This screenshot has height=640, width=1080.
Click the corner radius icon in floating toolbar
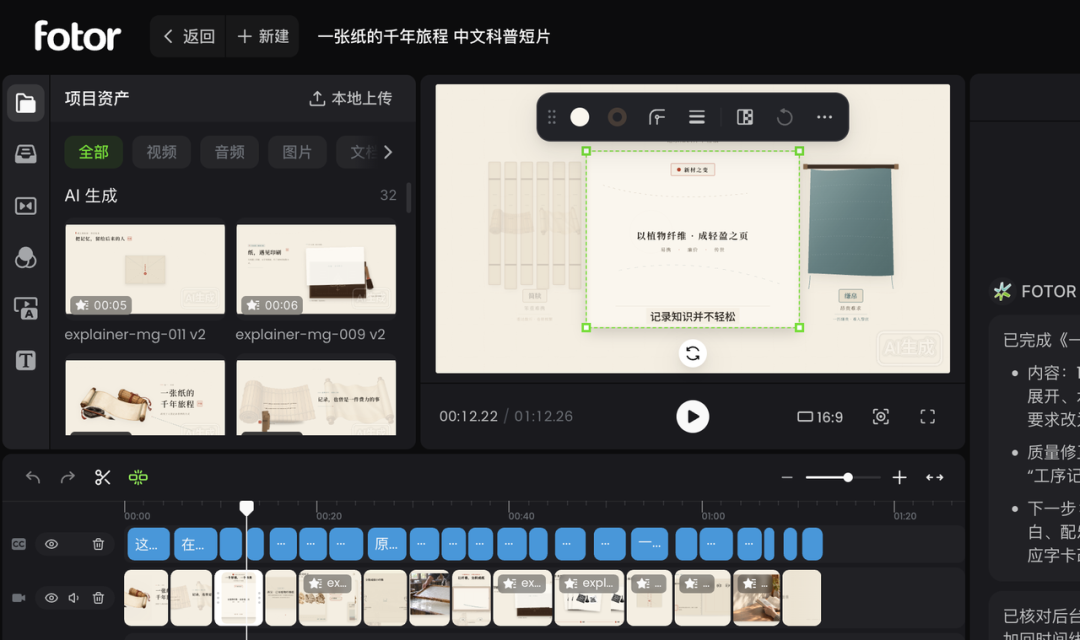click(657, 117)
